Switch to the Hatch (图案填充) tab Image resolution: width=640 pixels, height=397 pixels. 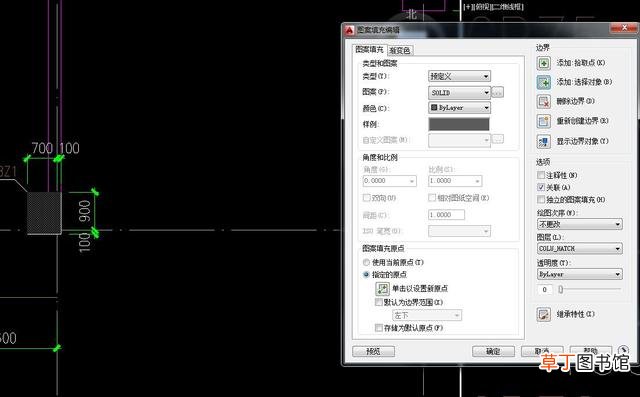pyautogui.click(x=369, y=49)
